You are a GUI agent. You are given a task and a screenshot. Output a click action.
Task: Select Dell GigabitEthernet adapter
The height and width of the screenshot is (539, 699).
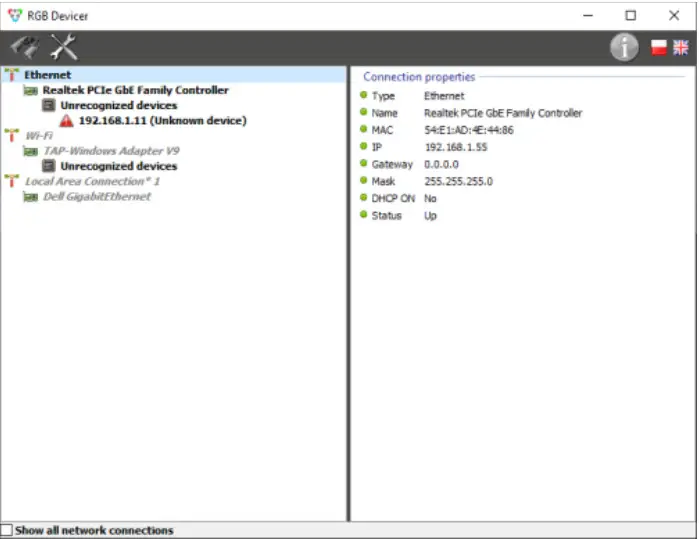tap(97, 196)
